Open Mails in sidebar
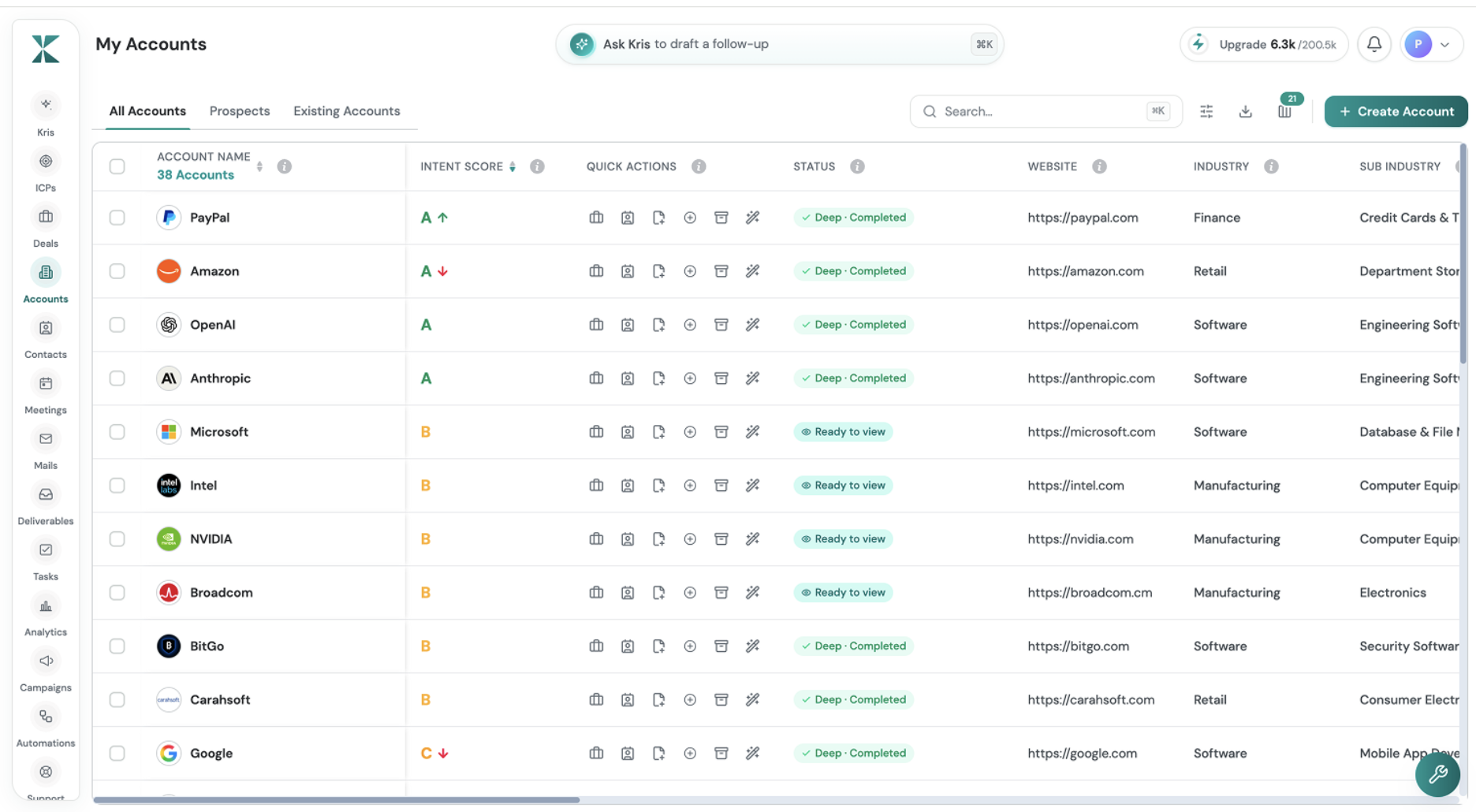This screenshot has width=1476, height=812. click(x=46, y=449)
